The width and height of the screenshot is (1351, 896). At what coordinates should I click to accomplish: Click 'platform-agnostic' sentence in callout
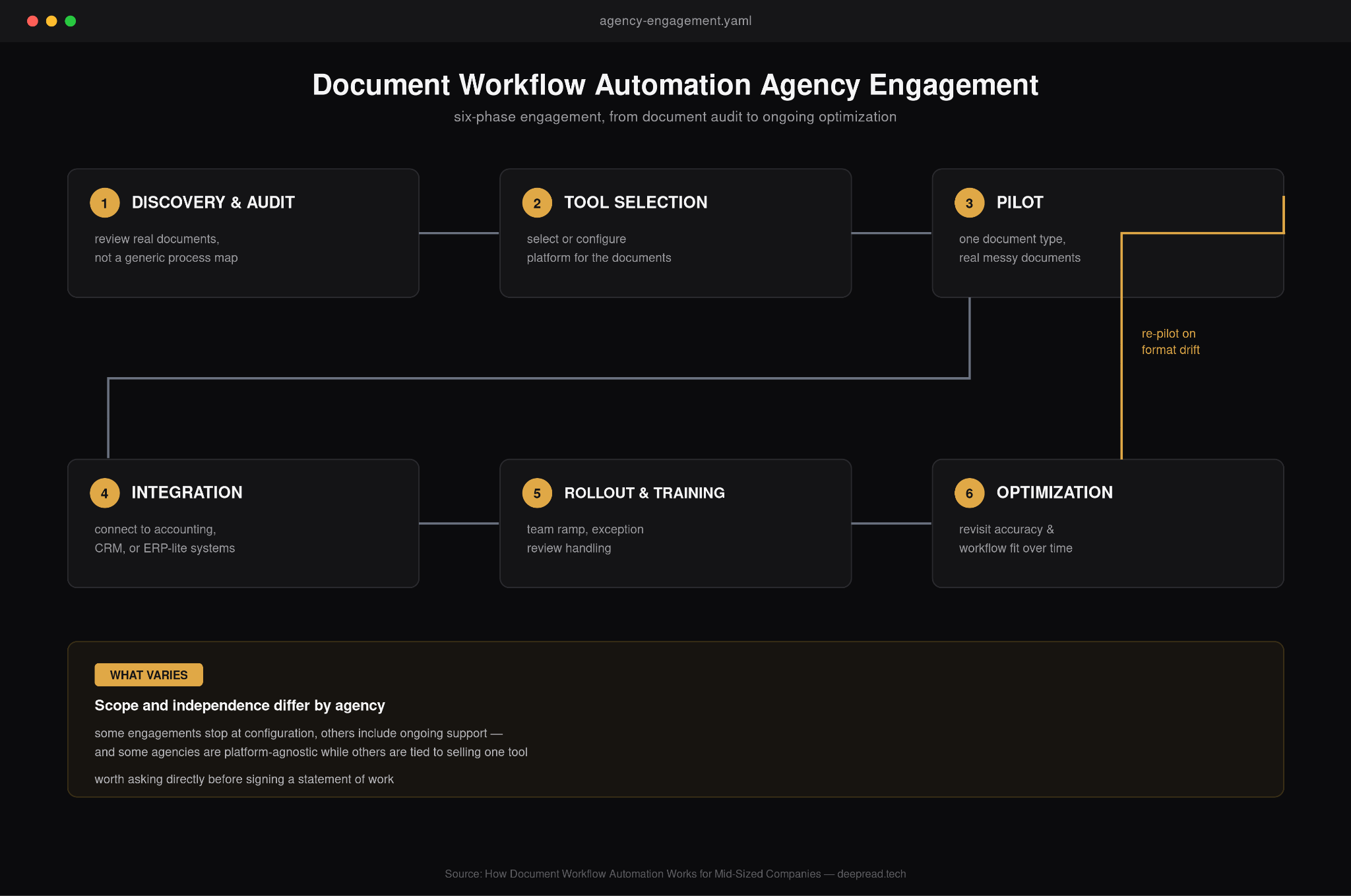tap(311, 752)
